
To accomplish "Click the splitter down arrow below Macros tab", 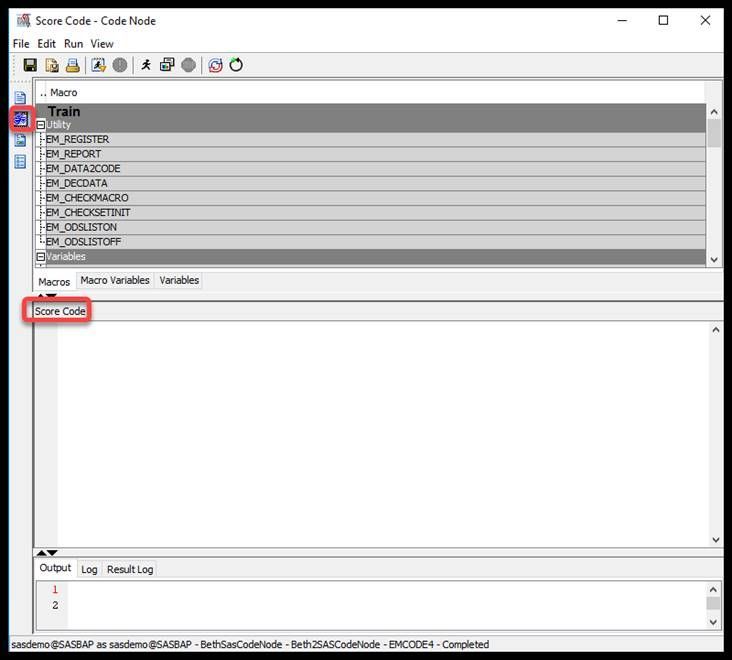I will click(52, 295).
